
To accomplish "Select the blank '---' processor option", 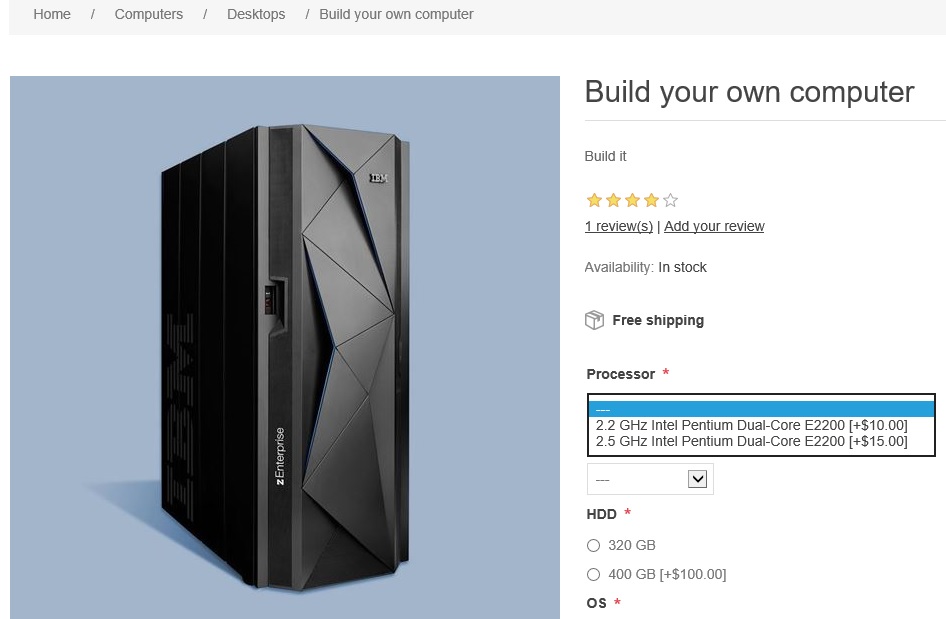I will coord(761,409).
